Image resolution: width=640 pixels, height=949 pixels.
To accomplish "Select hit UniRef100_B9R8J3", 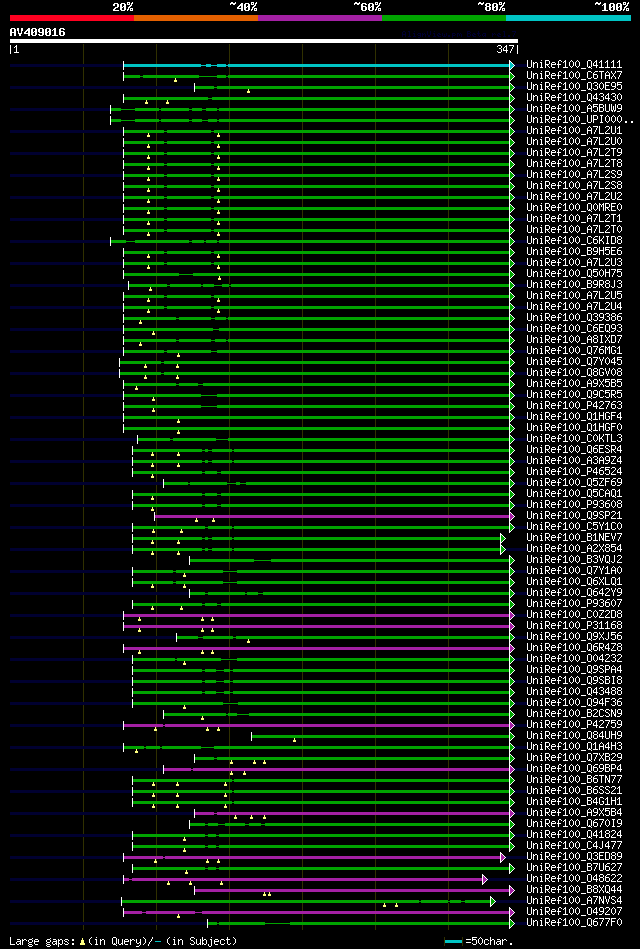I will 574,284.
